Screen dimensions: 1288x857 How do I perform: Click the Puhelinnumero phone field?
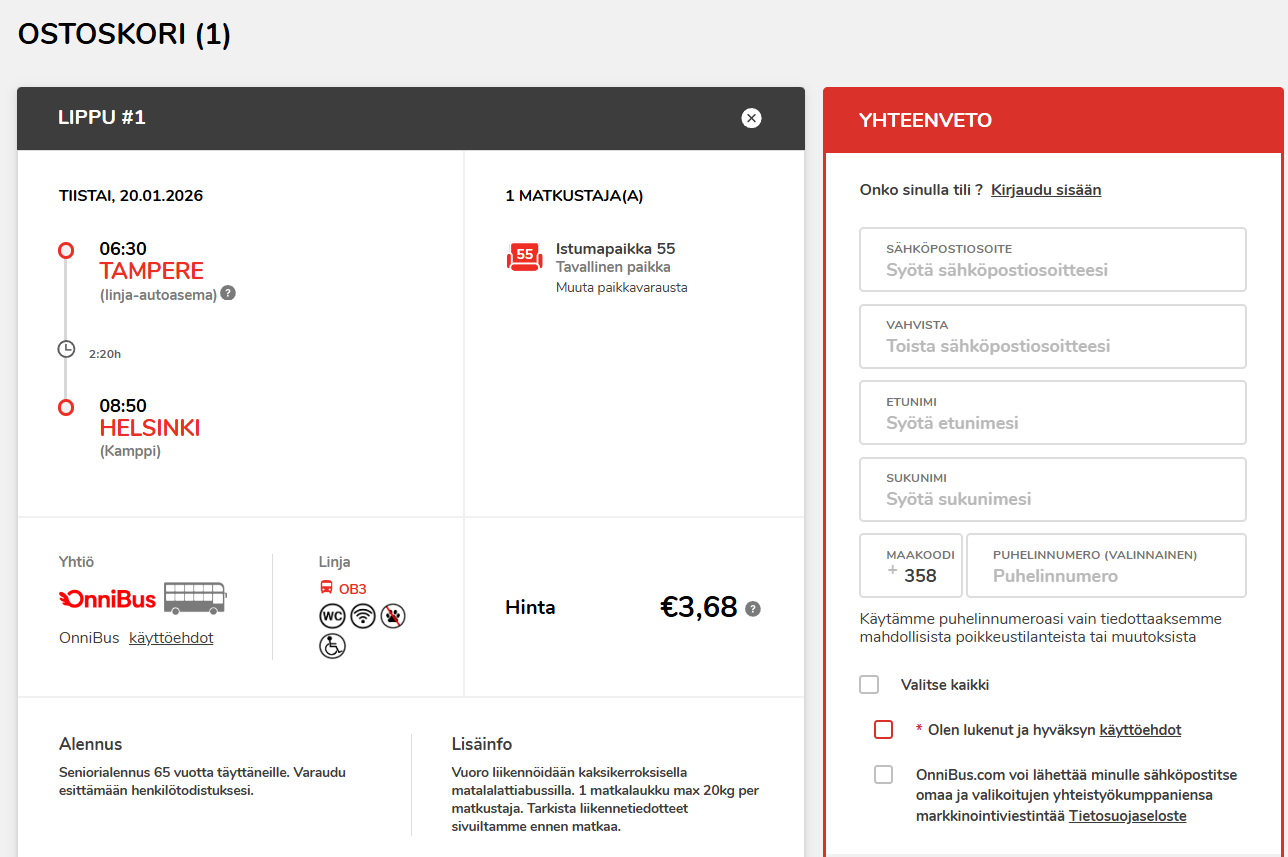pyautogui.click(x=1105, y=565)
